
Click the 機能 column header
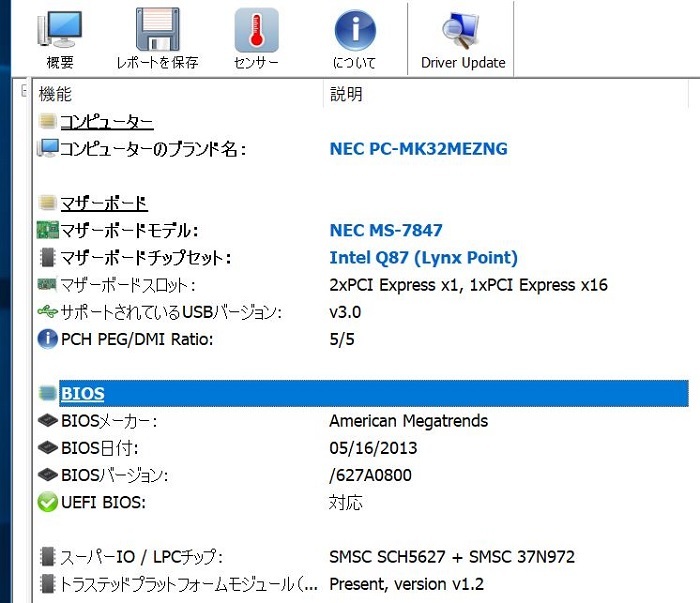(x=55, y=94)
